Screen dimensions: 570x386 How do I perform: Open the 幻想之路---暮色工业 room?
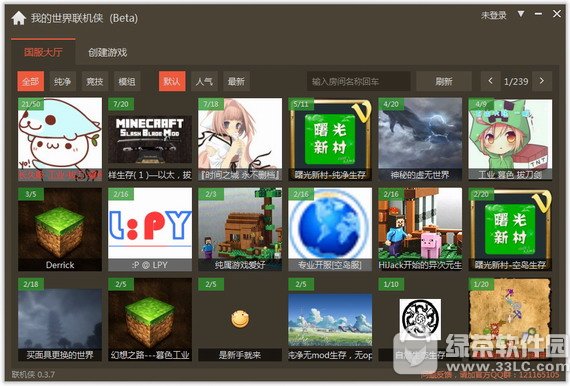pos(150,319)
